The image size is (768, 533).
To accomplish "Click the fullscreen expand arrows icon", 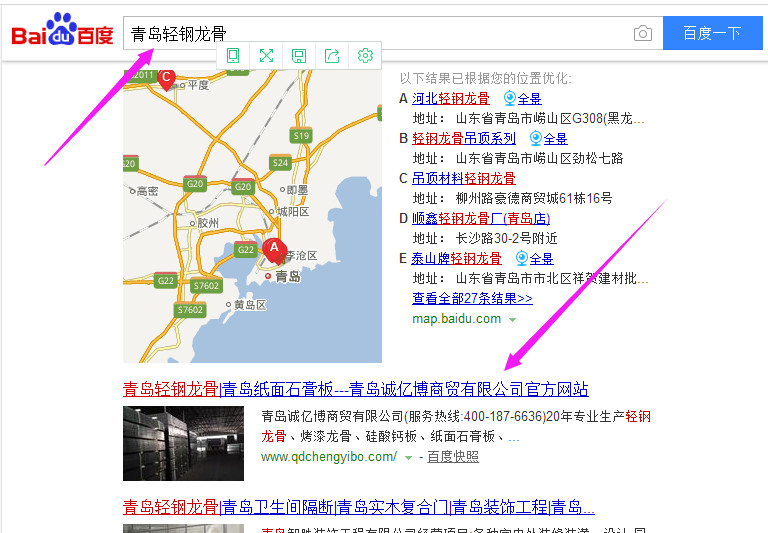I will [x=266, y=55].
